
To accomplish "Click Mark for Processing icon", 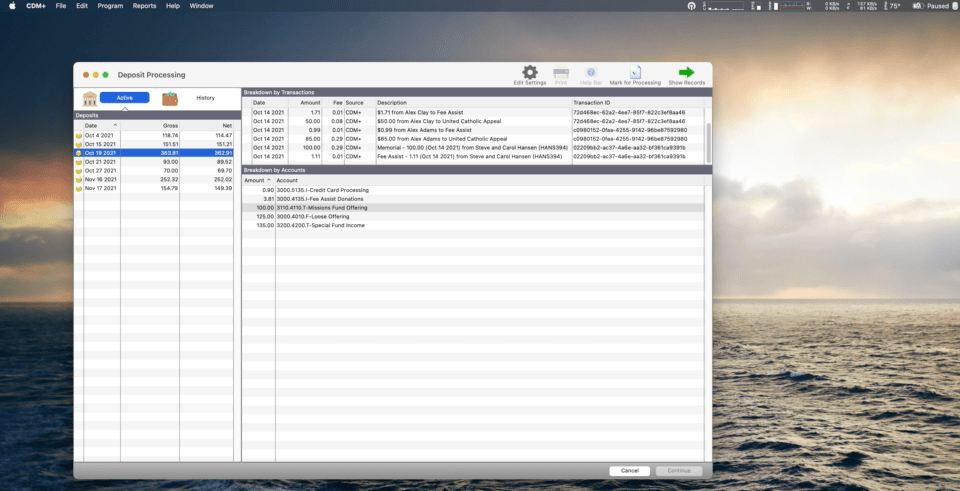I will 635,73.
